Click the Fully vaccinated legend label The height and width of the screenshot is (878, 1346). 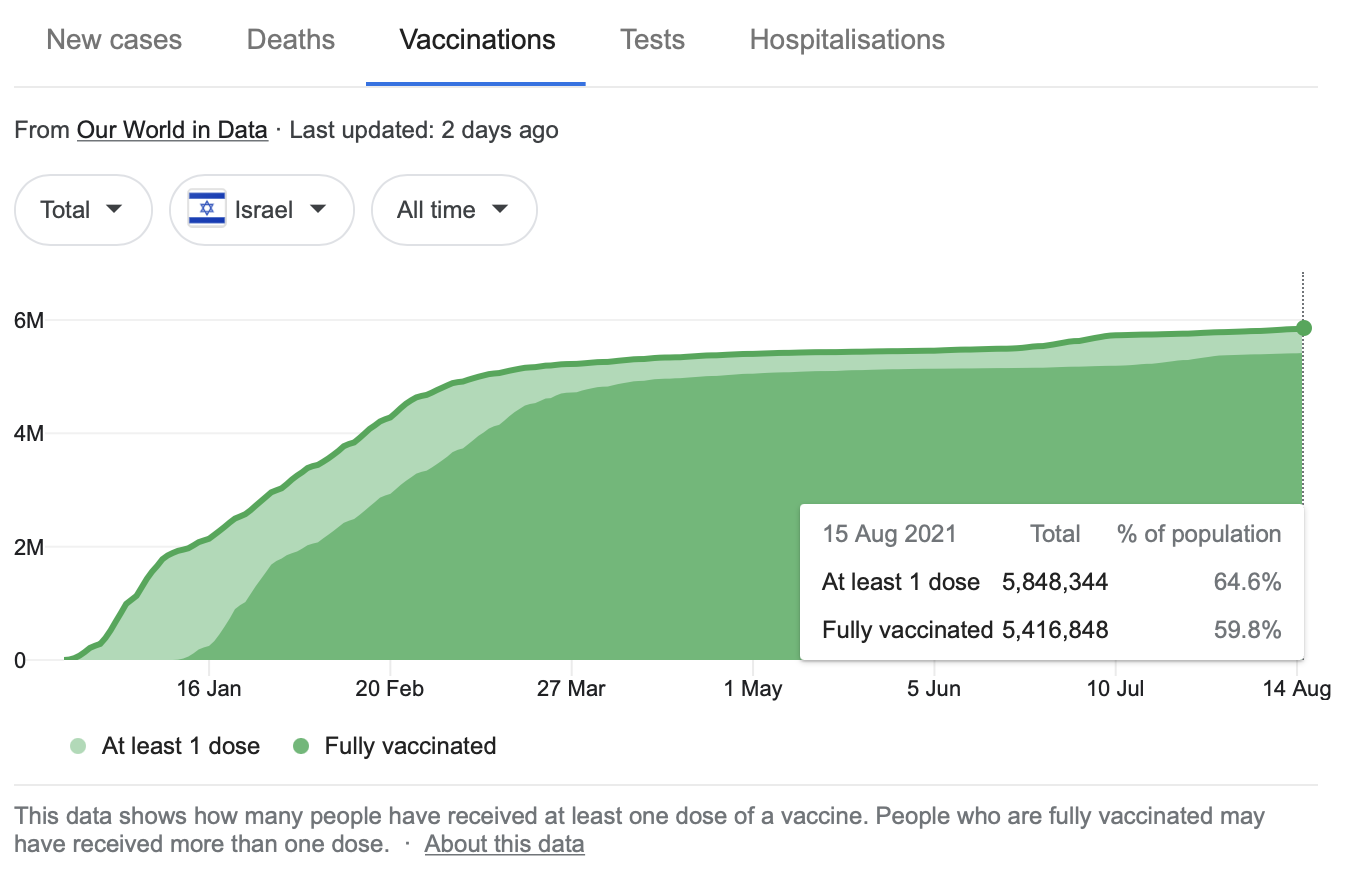pyautogui.click(x=410, y=746)
